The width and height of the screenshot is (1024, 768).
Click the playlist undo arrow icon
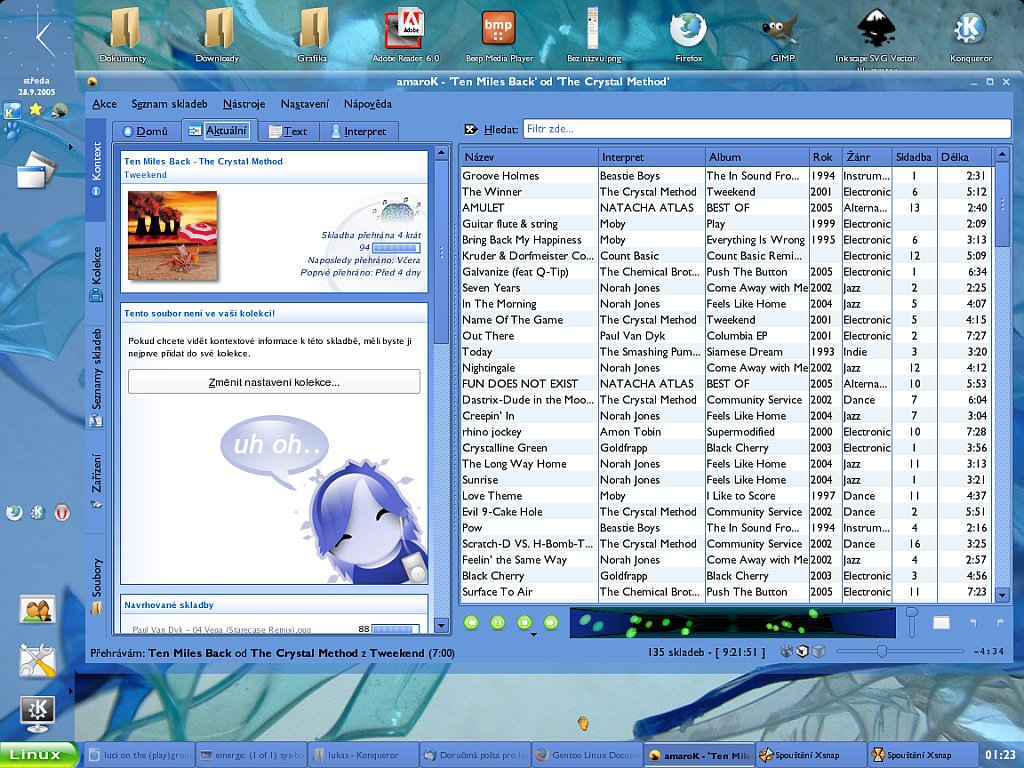point(973,623)
